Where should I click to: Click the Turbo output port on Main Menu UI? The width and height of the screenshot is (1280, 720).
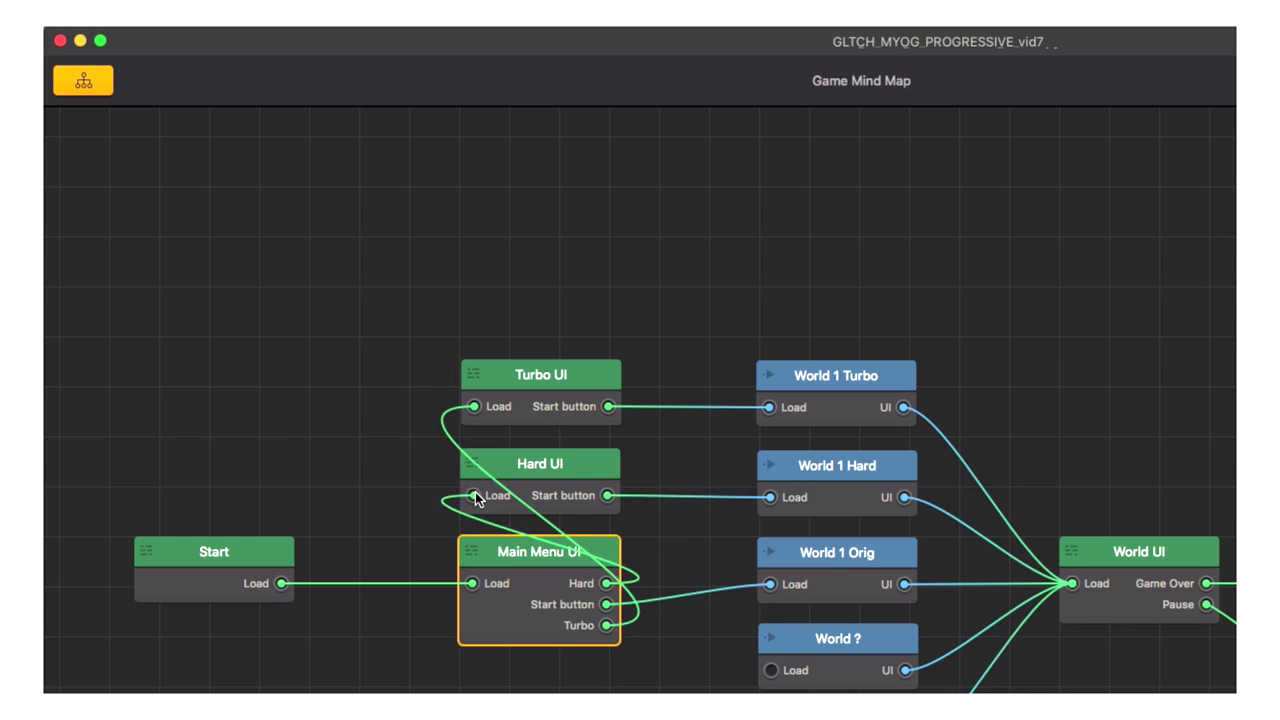(607, 626)
